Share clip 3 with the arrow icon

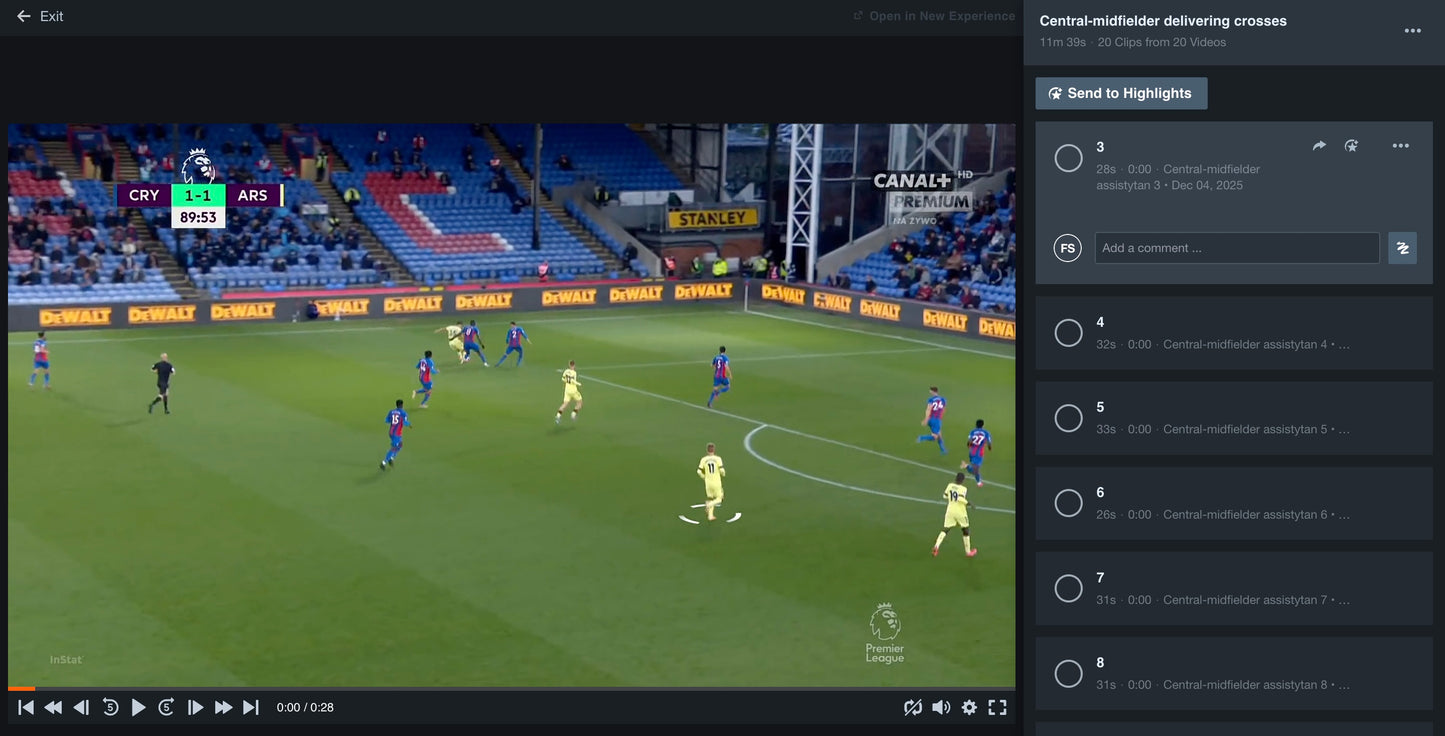(x=1319, y=146)
